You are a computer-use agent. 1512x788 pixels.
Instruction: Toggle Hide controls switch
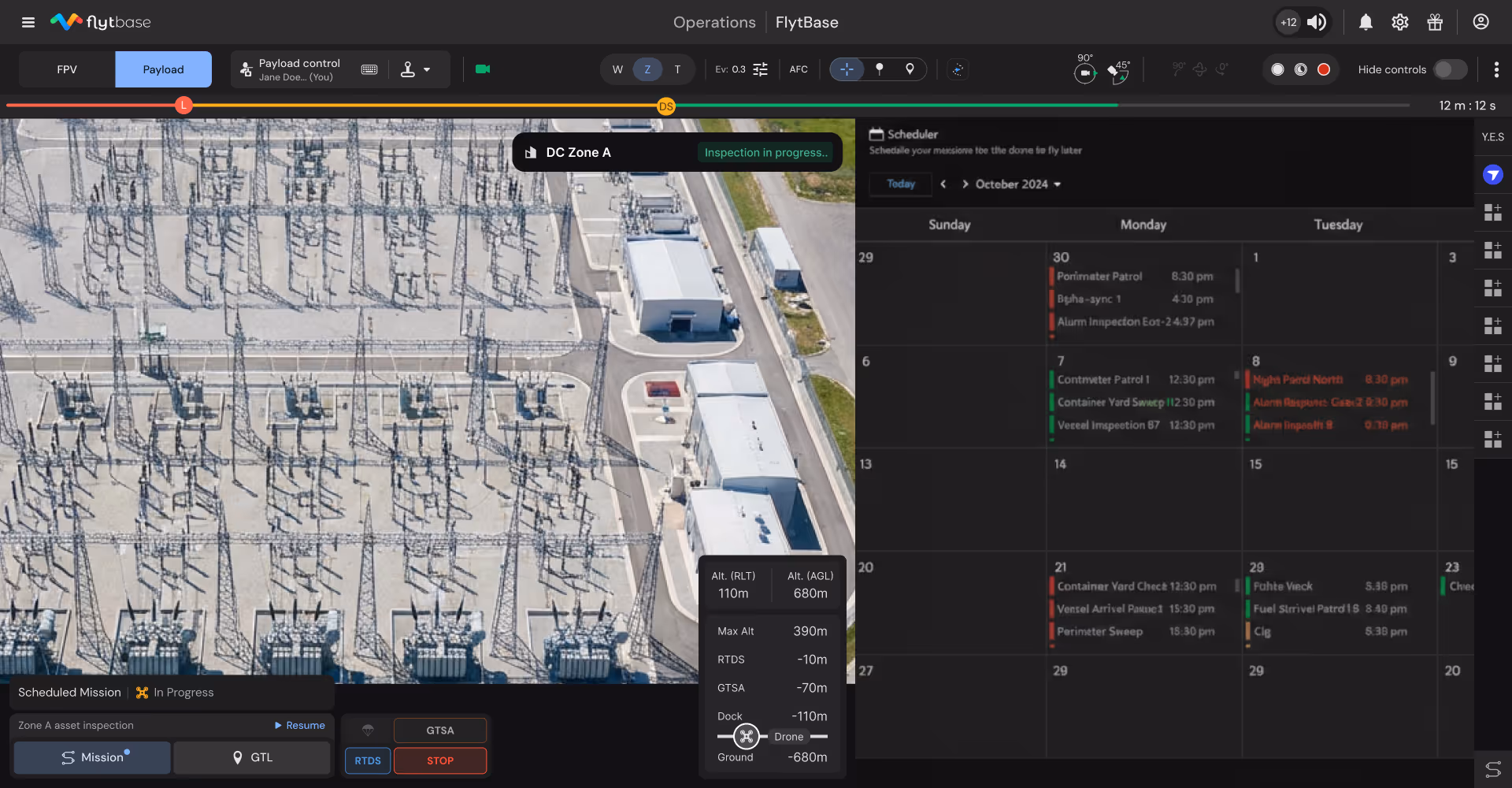pos(1450,69)
